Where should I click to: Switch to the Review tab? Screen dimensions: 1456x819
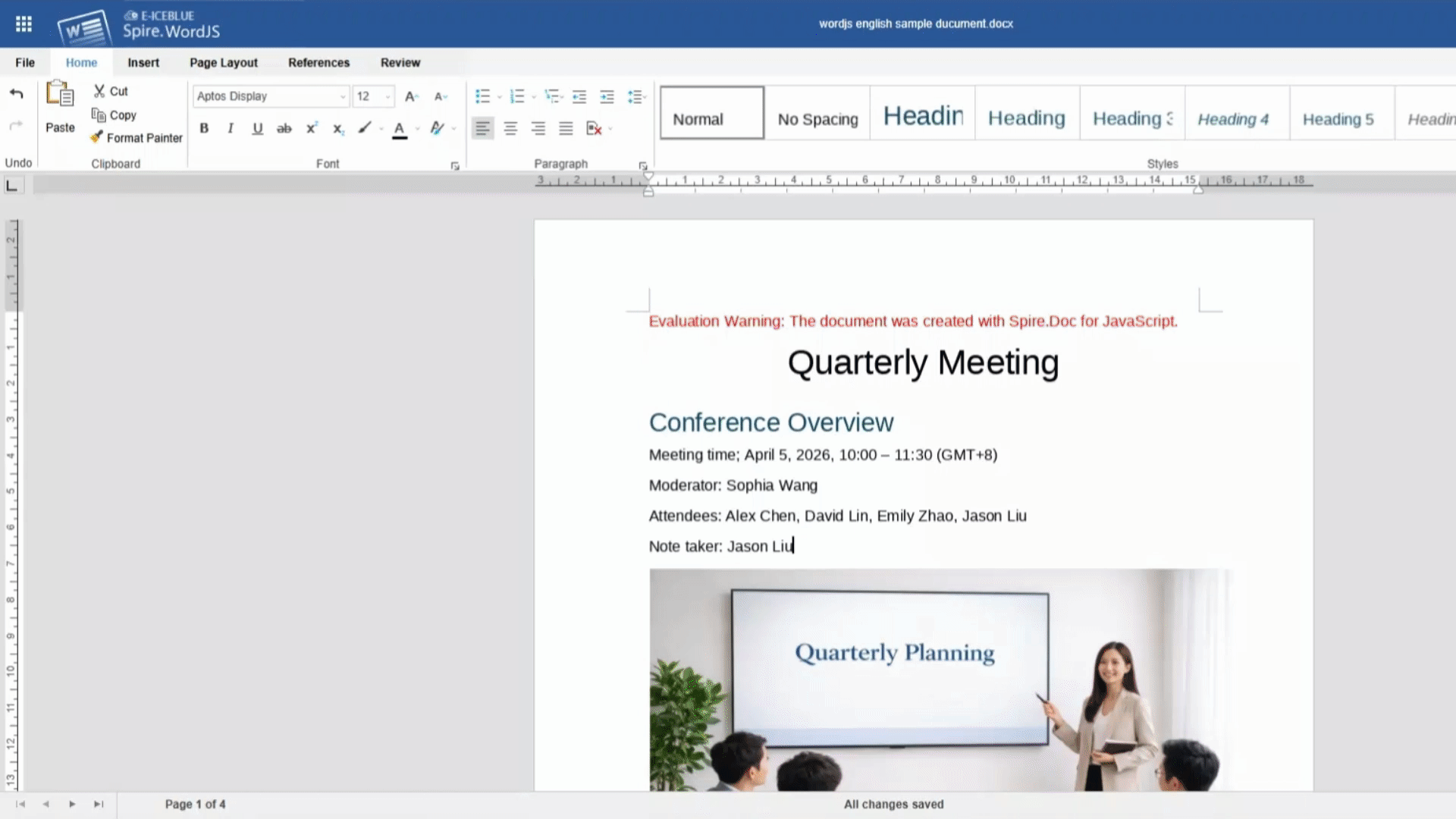click(400, 62)
